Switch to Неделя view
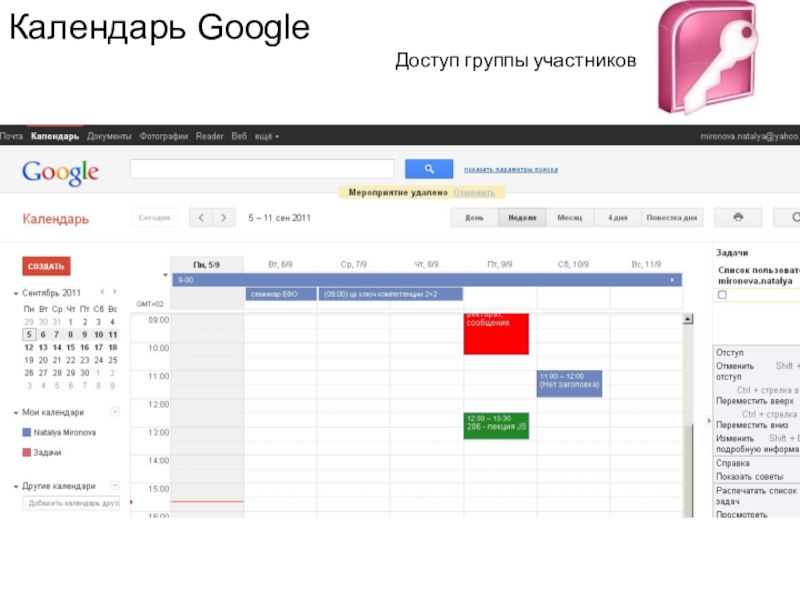 [522, 217]
